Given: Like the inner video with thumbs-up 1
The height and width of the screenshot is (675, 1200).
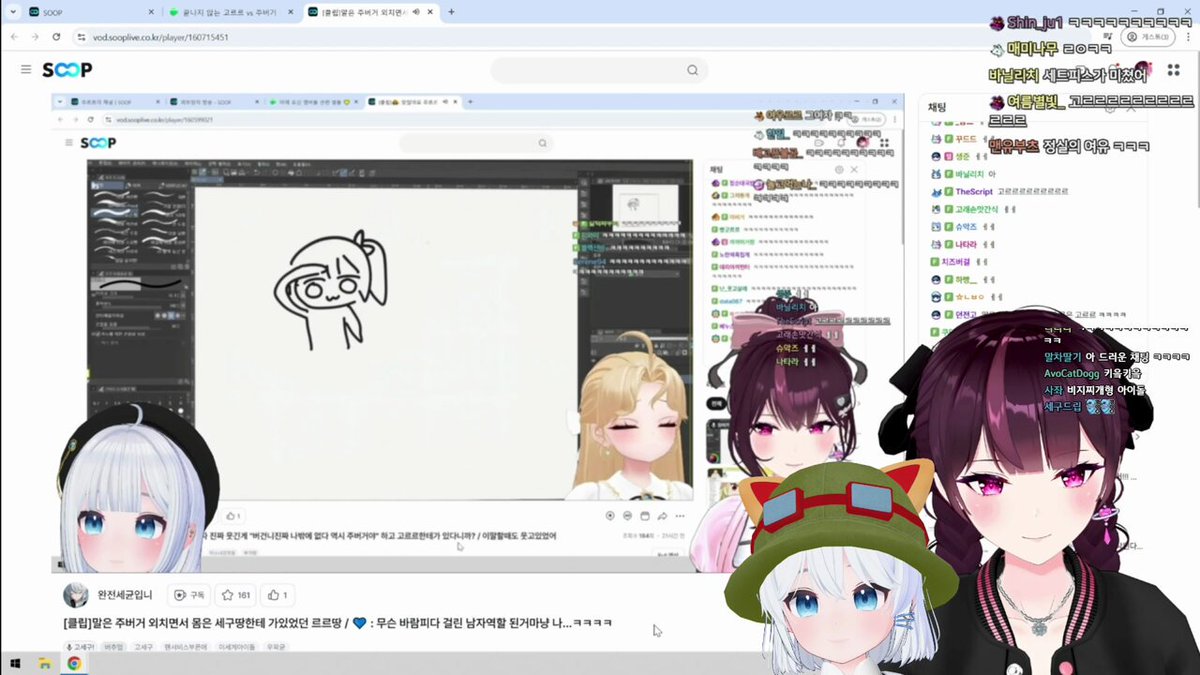Looking at the screenshot, I should click(x=233, y=516).
